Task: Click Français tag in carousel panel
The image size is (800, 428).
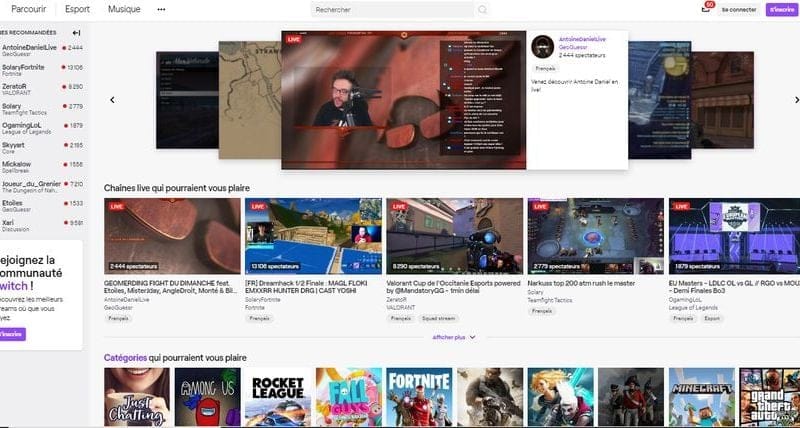Action: pos(545,68)
